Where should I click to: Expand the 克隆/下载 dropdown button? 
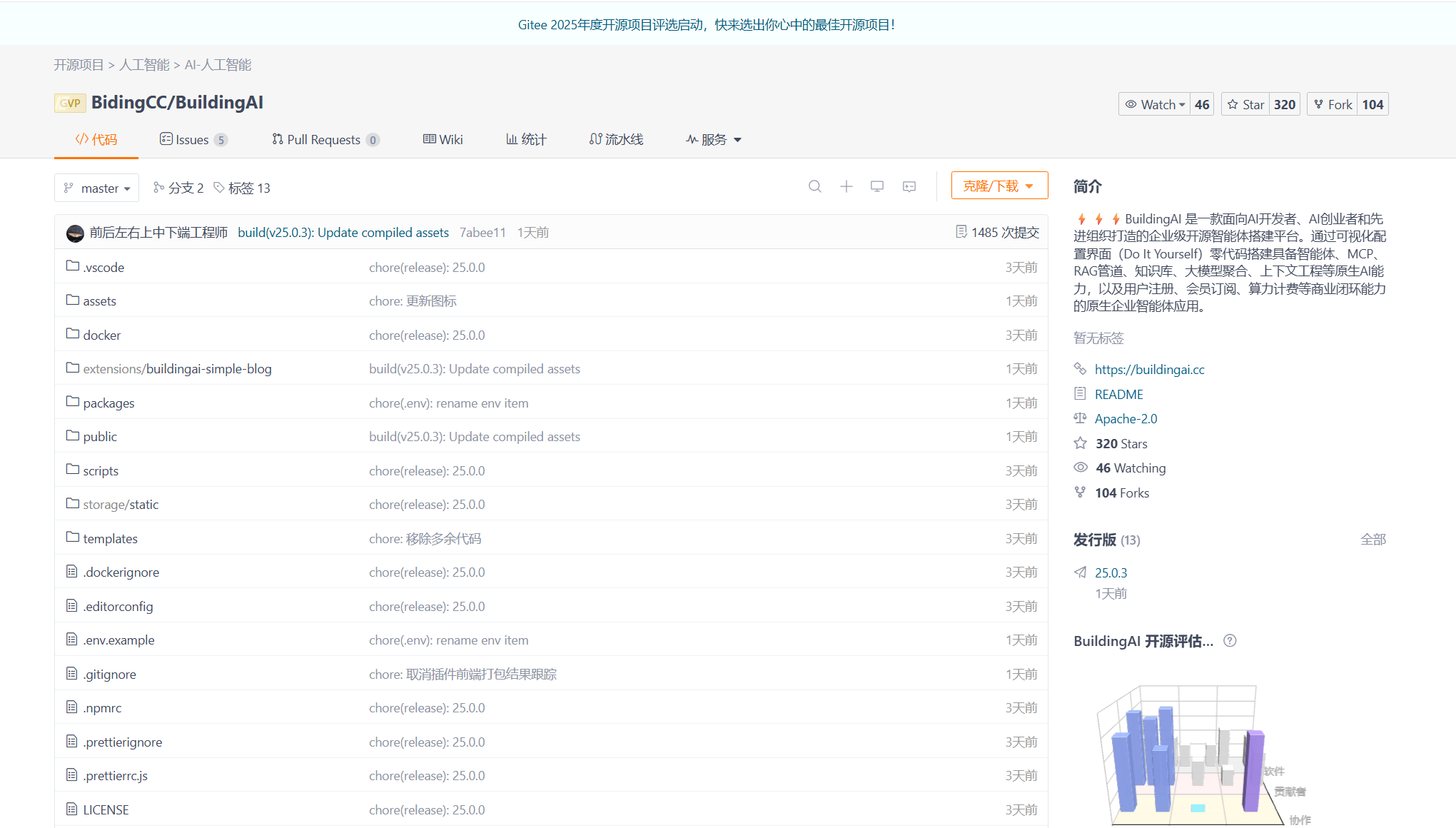pyautogui.click(x=999, y=186)
